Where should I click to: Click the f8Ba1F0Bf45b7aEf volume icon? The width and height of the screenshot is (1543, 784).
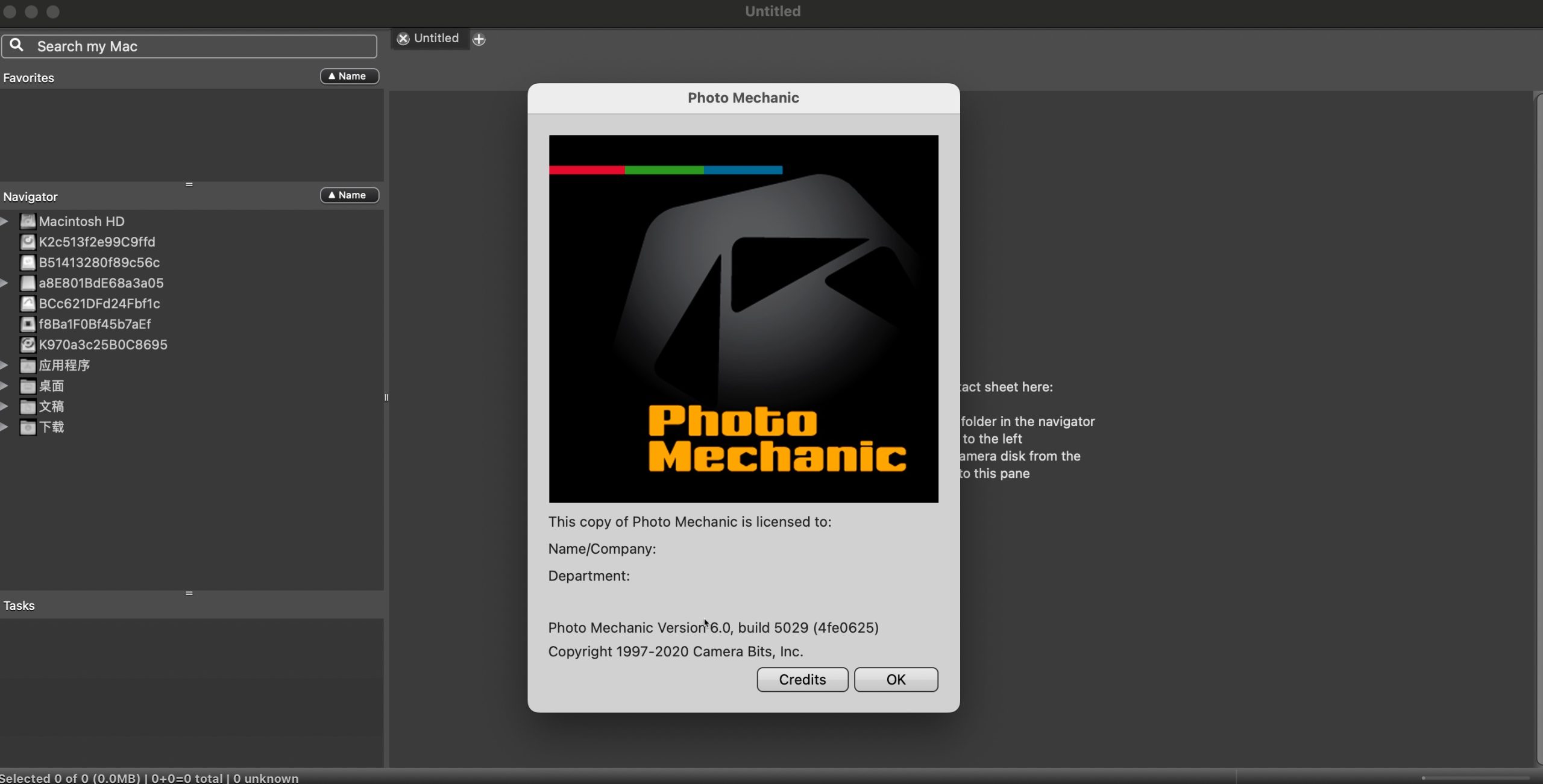coord(28,324)
